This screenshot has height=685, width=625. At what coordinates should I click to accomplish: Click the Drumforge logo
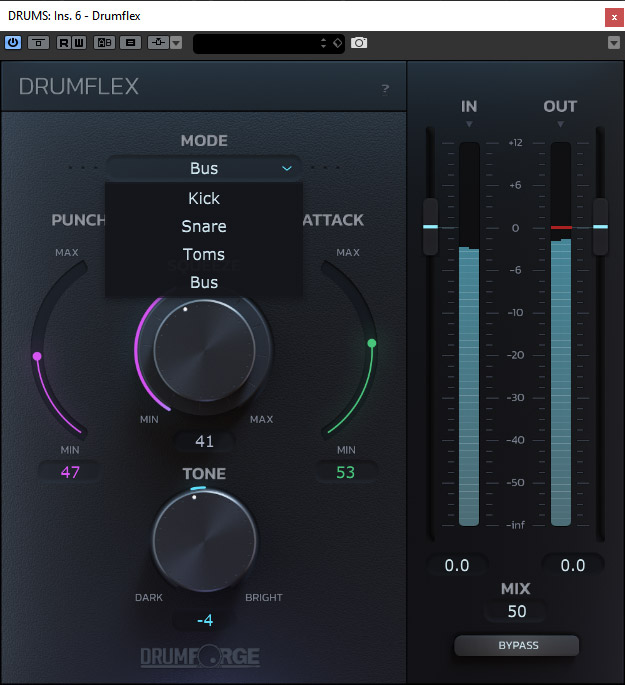200,657
